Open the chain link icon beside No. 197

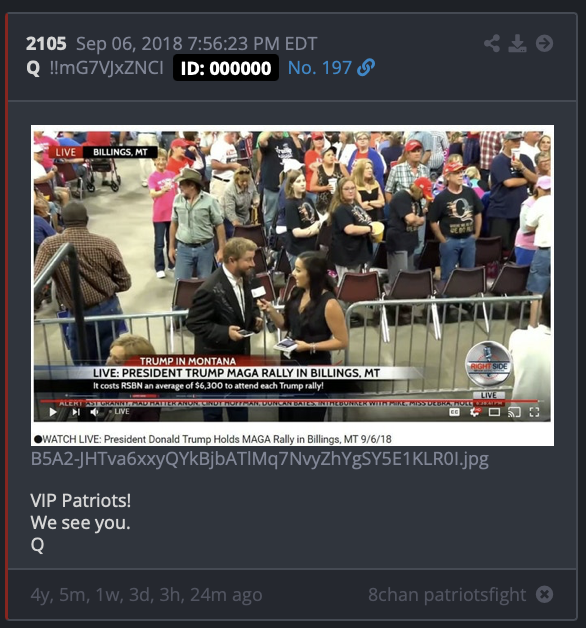[x=366, y=67]
